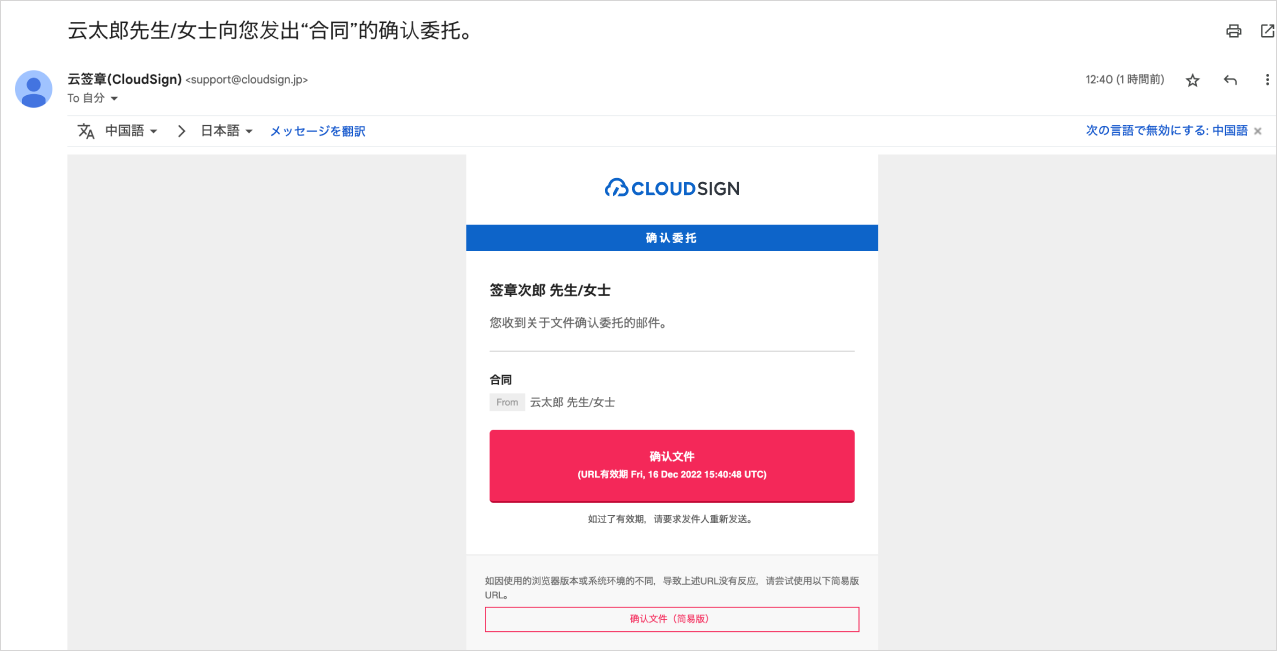This screenshot has height=651, width=1277.
Task: Click the sender avatar icon
Action: click(x=34, y=89)
